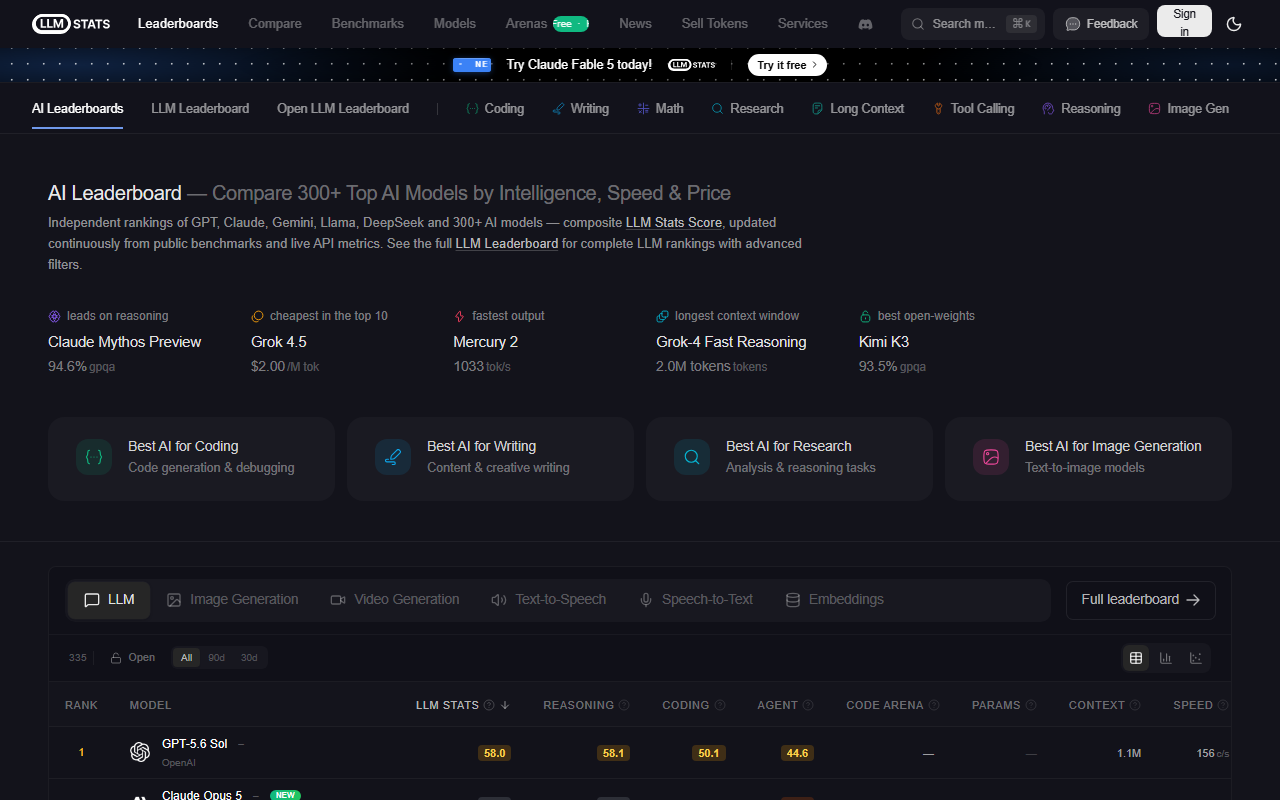Switch to table view
Screen dimensions: 1280x800
pyautogui.click(x=1136, y=657)
